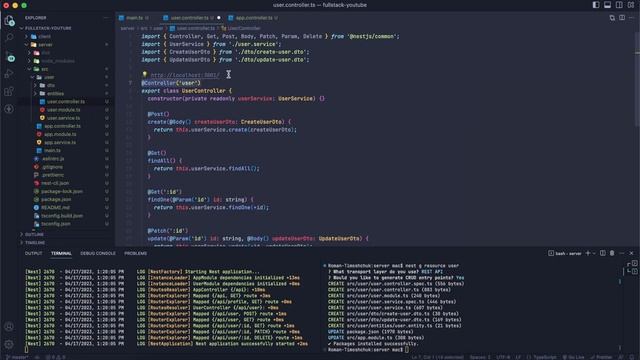Open the Explorer view in activity bar
The image size is (640, 360).
point(9,20)
